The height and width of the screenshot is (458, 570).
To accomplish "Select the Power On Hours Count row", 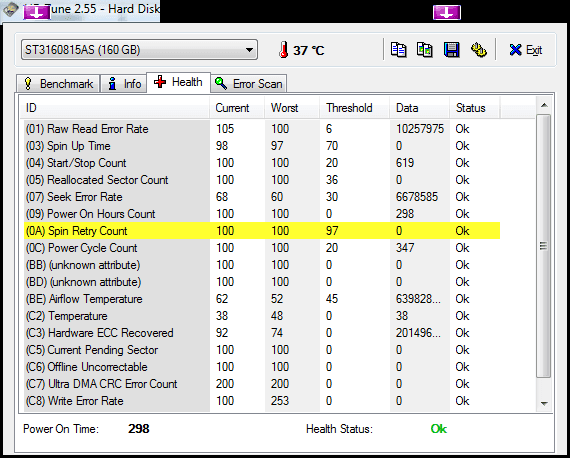I will (x=262, y=214).
